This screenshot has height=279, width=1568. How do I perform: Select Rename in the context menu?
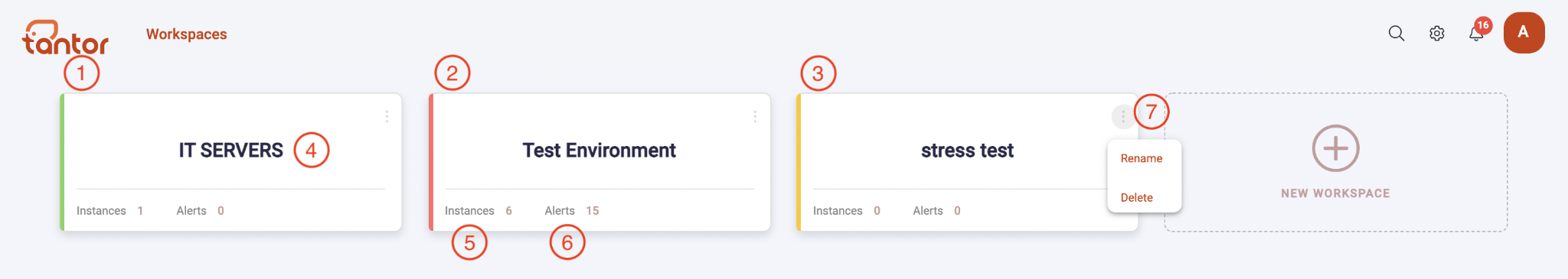1141,158
